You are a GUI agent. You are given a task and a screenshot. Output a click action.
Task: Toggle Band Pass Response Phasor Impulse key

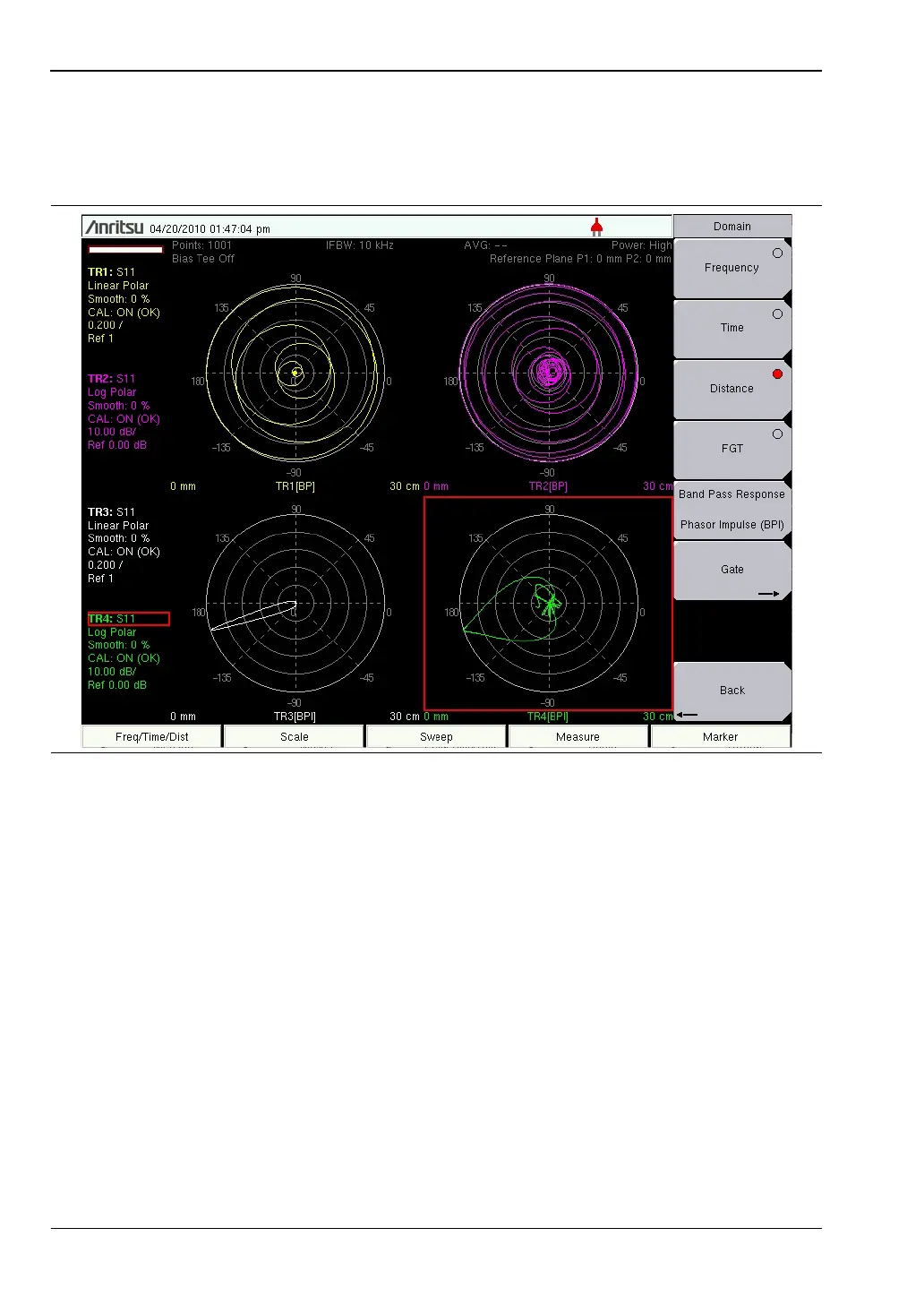point(731,510)
